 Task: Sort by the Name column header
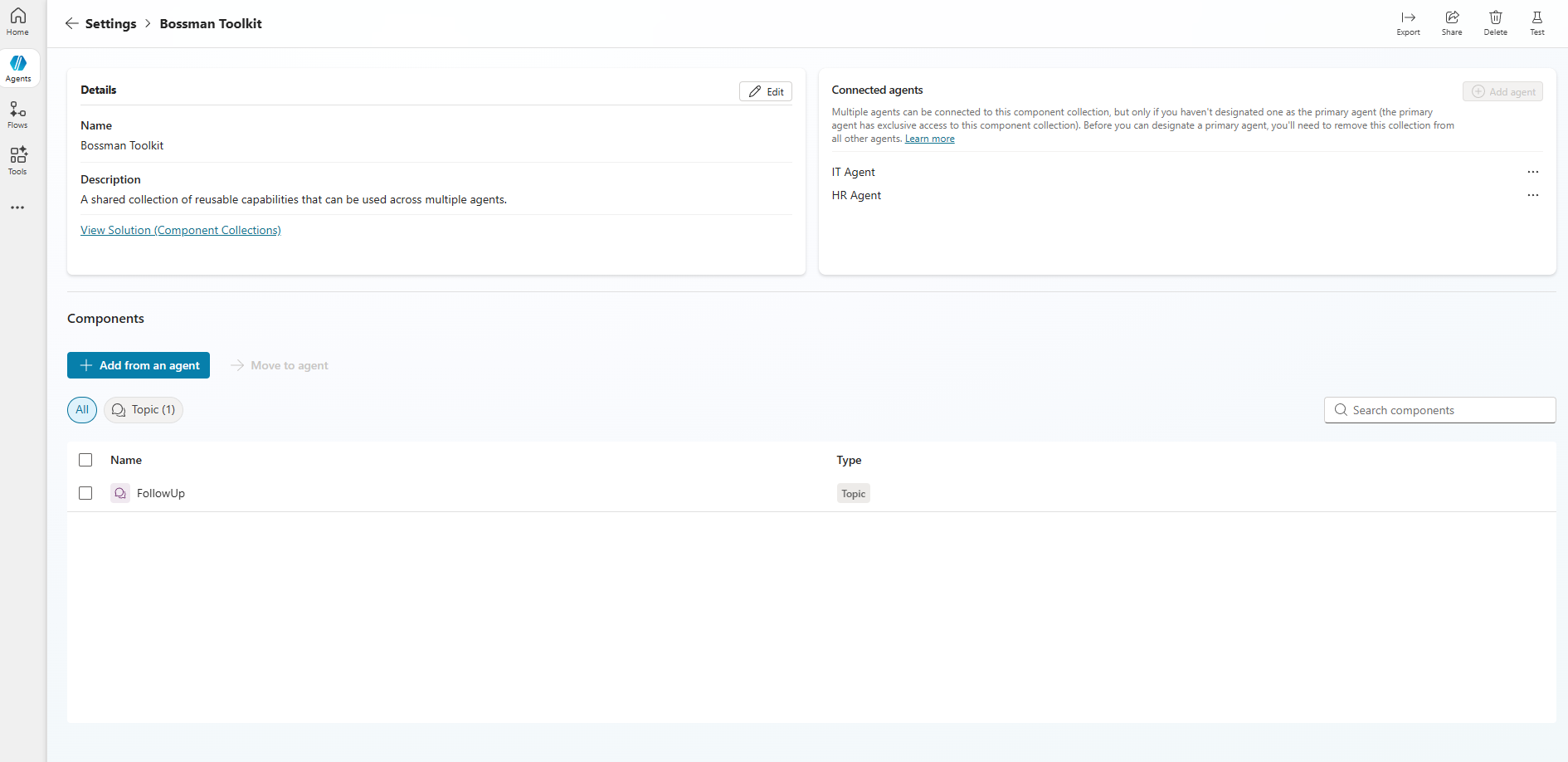click(x=126, y=460)
